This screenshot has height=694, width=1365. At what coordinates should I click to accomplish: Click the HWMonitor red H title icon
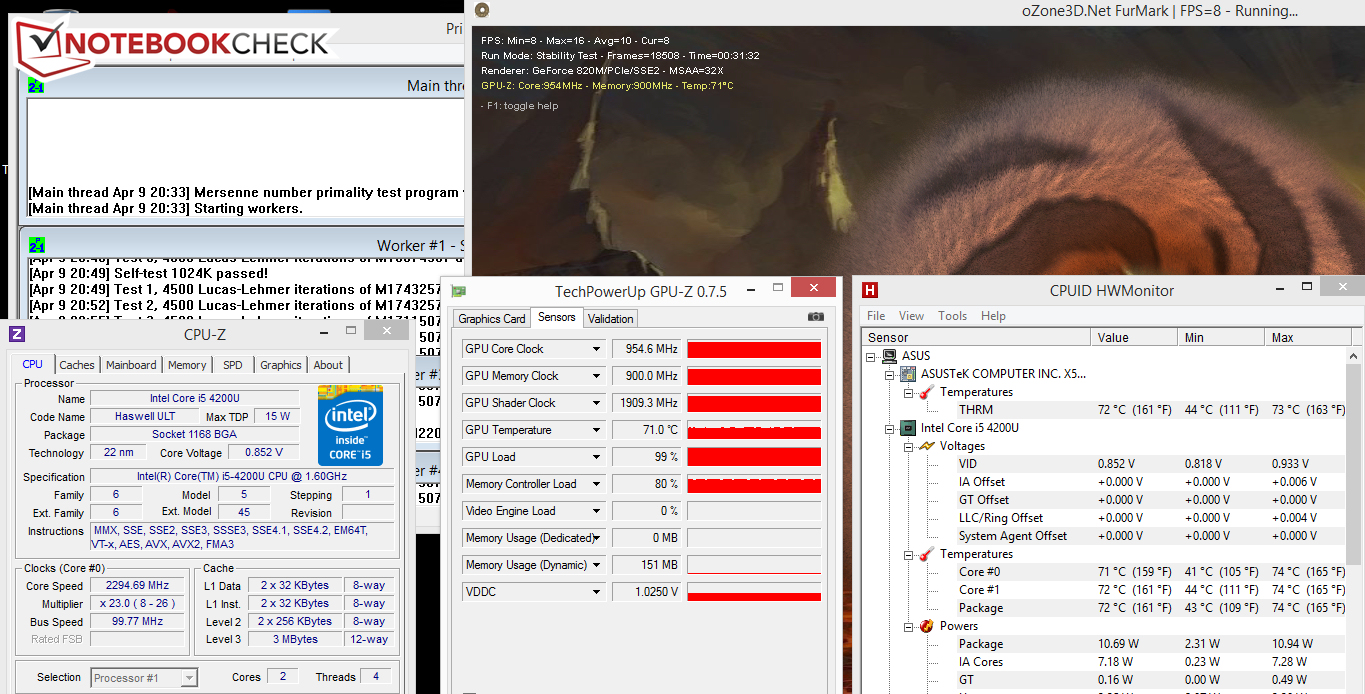tap(870, 290)
